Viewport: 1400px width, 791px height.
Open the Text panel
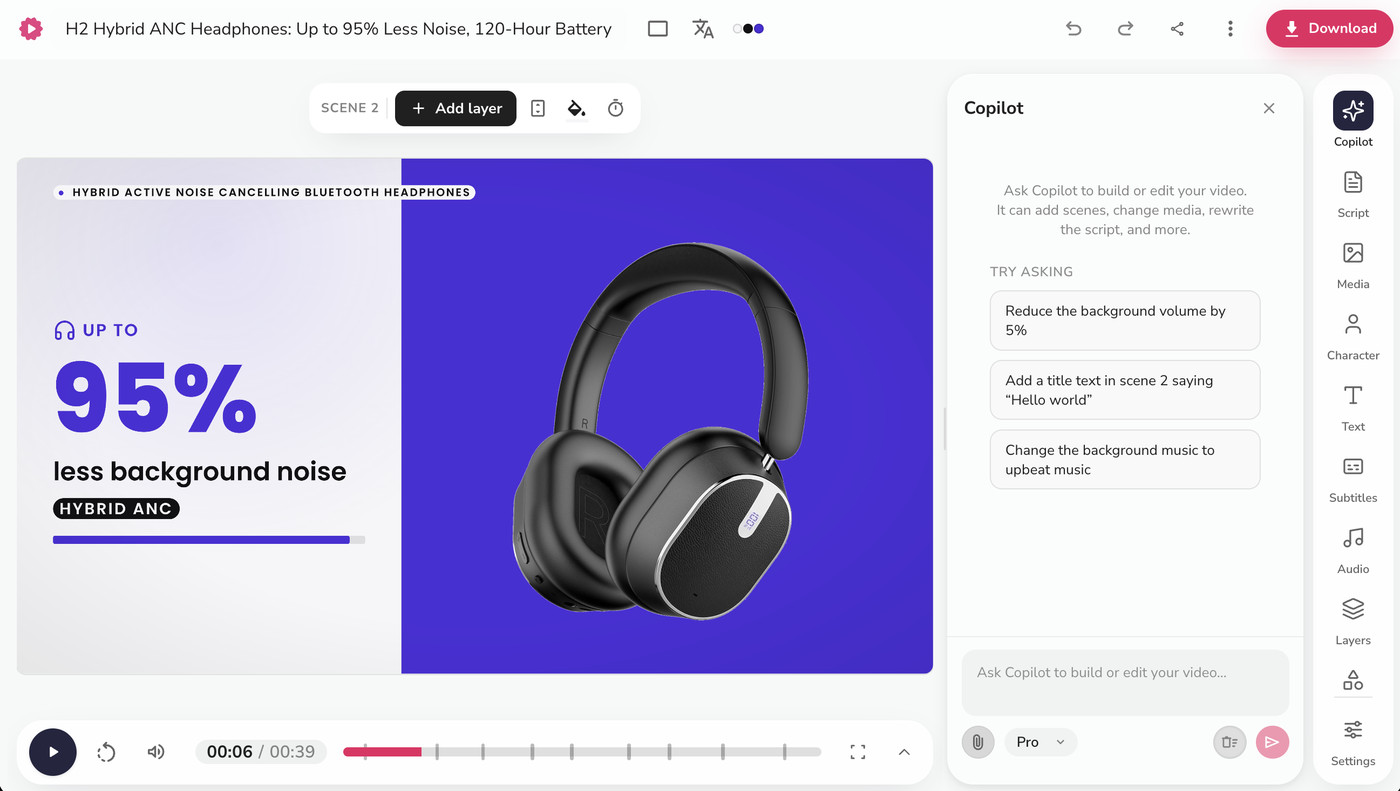tap(1353, 406)
